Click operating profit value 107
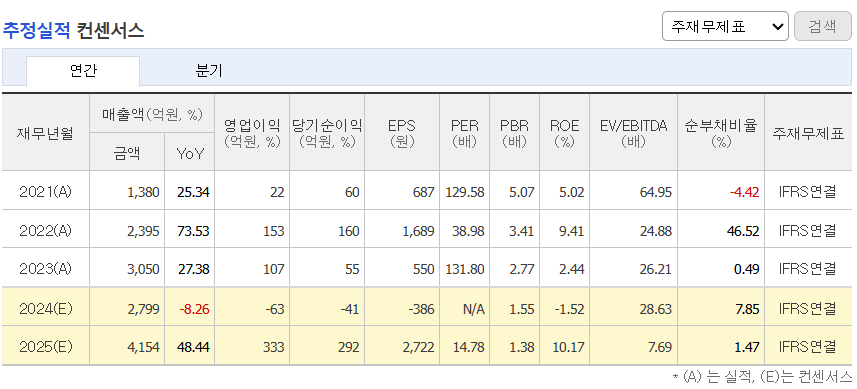This screenshot has width=857, height=389. coord(274,269)
